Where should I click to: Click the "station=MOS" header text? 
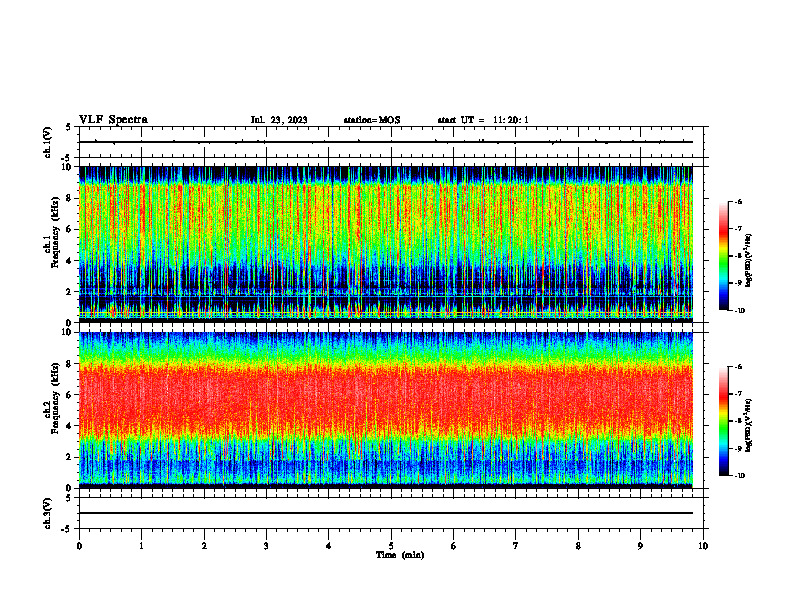(372, 120)
